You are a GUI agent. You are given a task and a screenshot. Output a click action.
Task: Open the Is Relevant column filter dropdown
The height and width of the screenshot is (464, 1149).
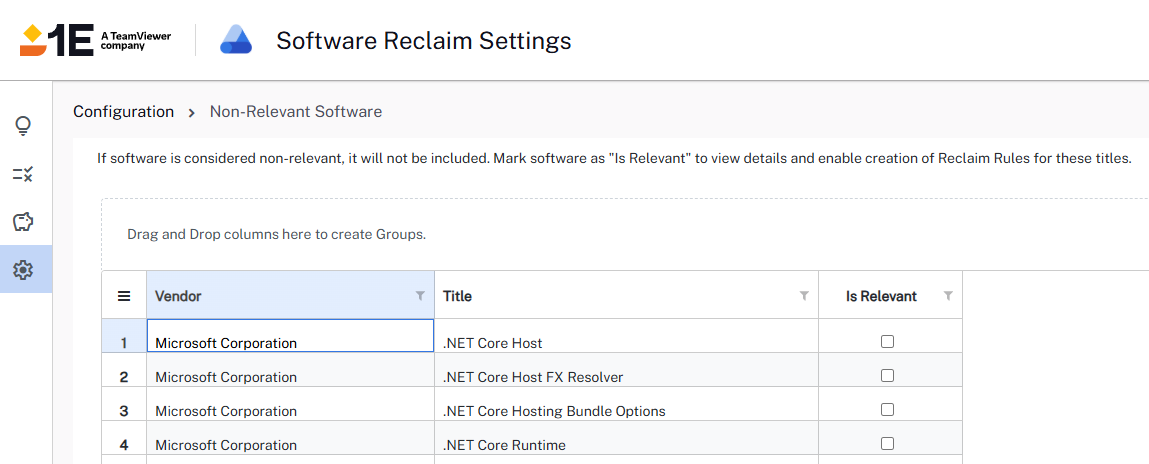click(x=948, y=296)
